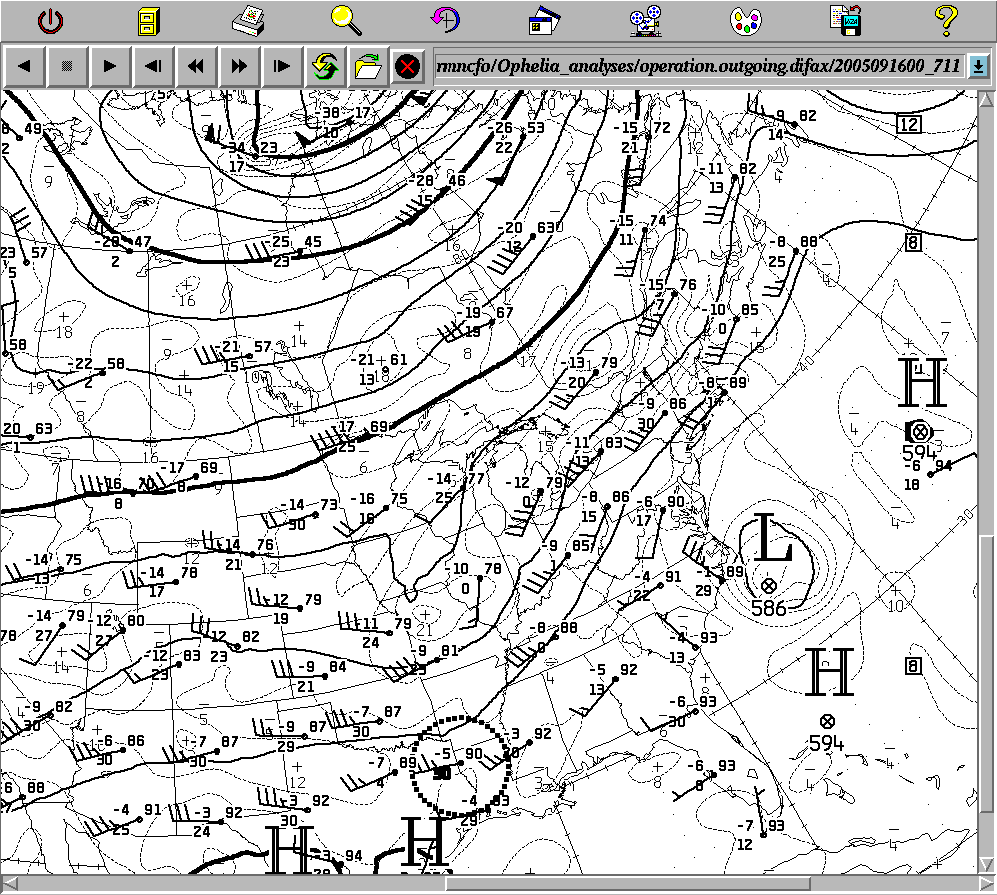Play the animation in reverse
This screenshot has width=997, height=895.
(25, 67)
